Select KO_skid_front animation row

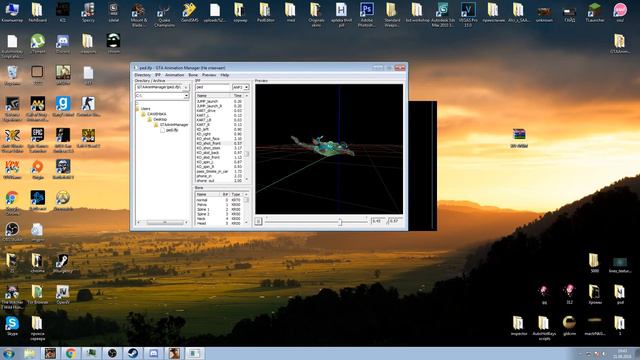point(219,157)
